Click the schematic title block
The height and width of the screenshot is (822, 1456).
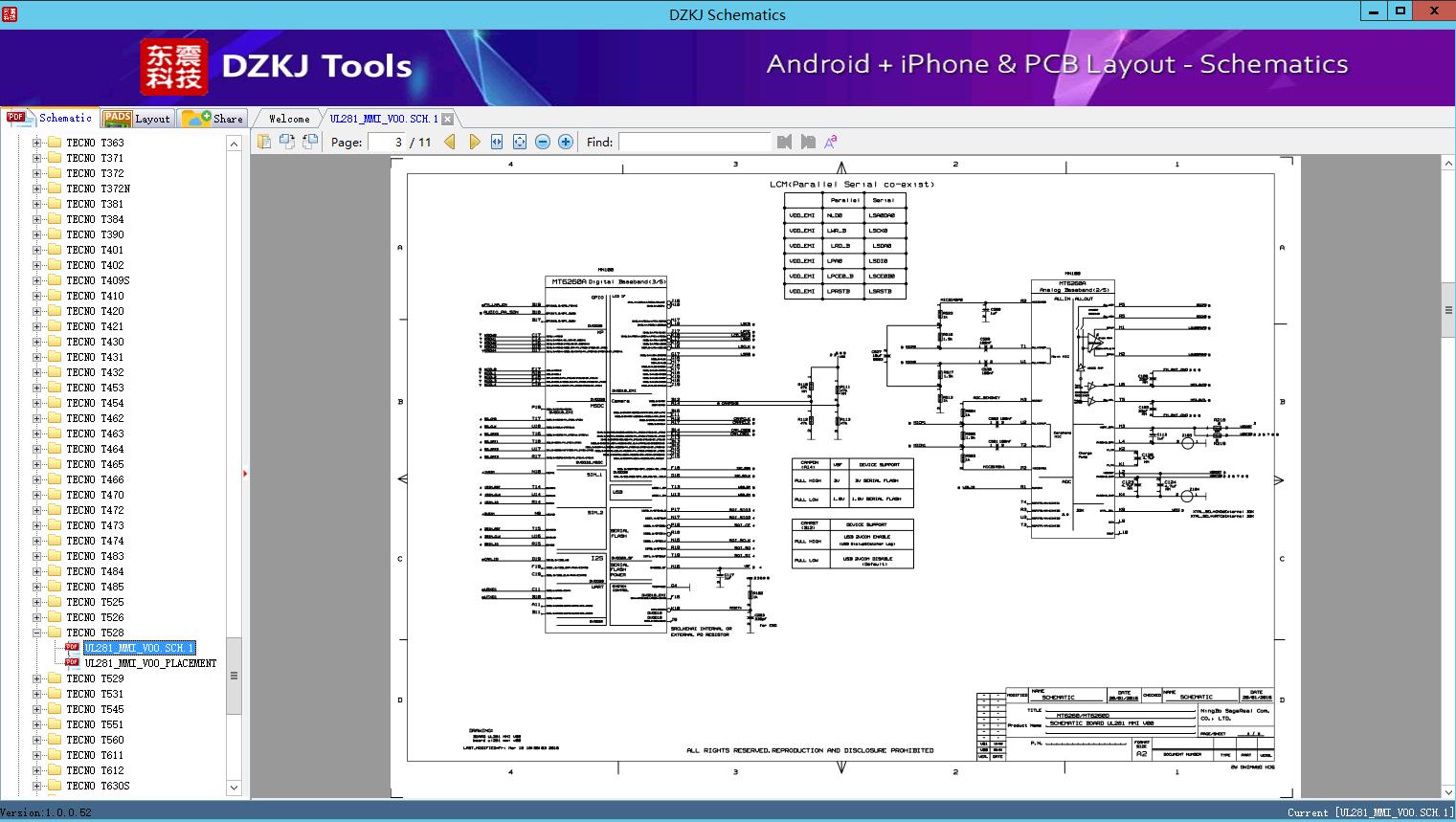click(x=1126, y=724)
